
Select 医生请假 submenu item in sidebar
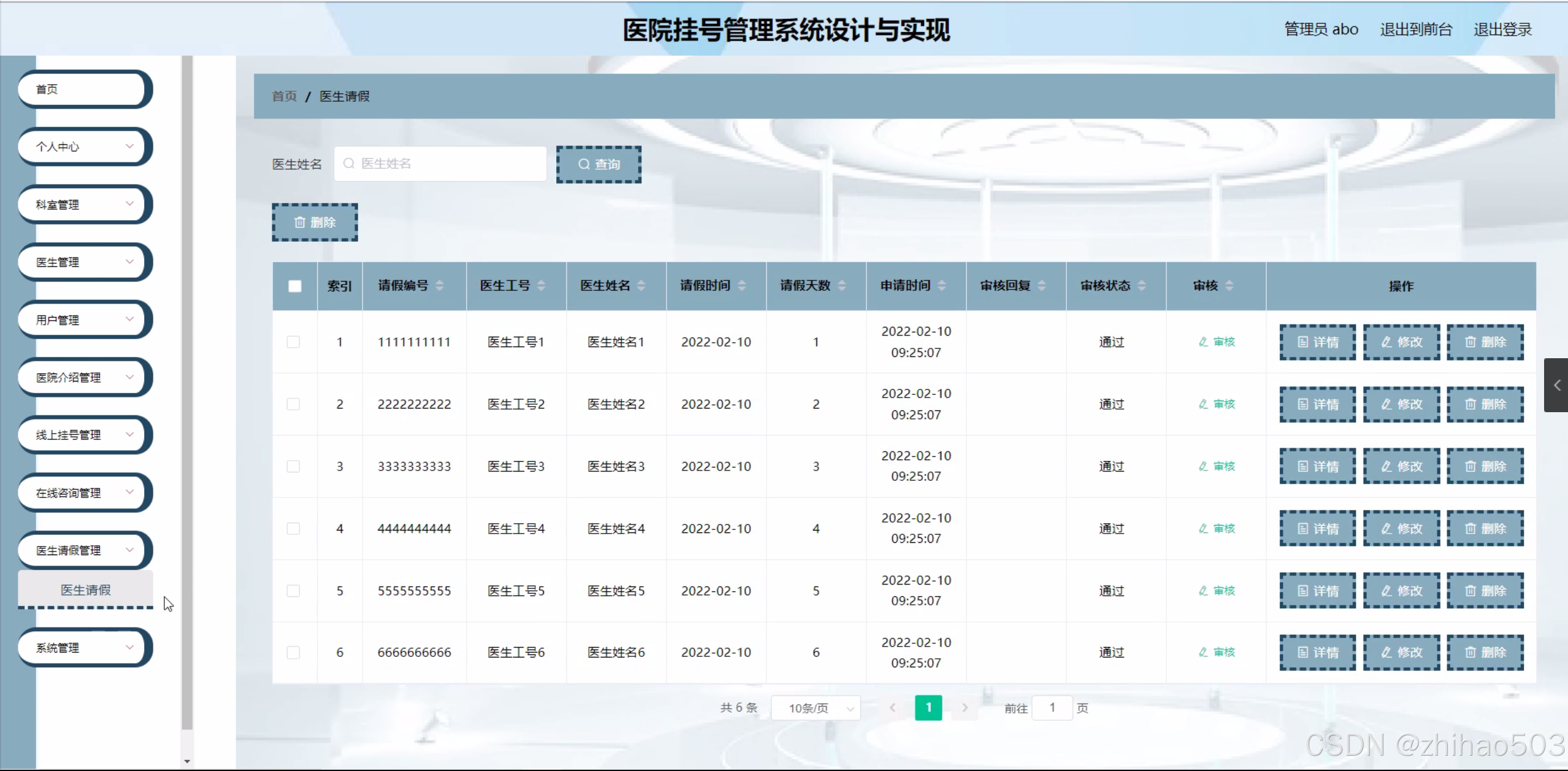coord(85,589)
